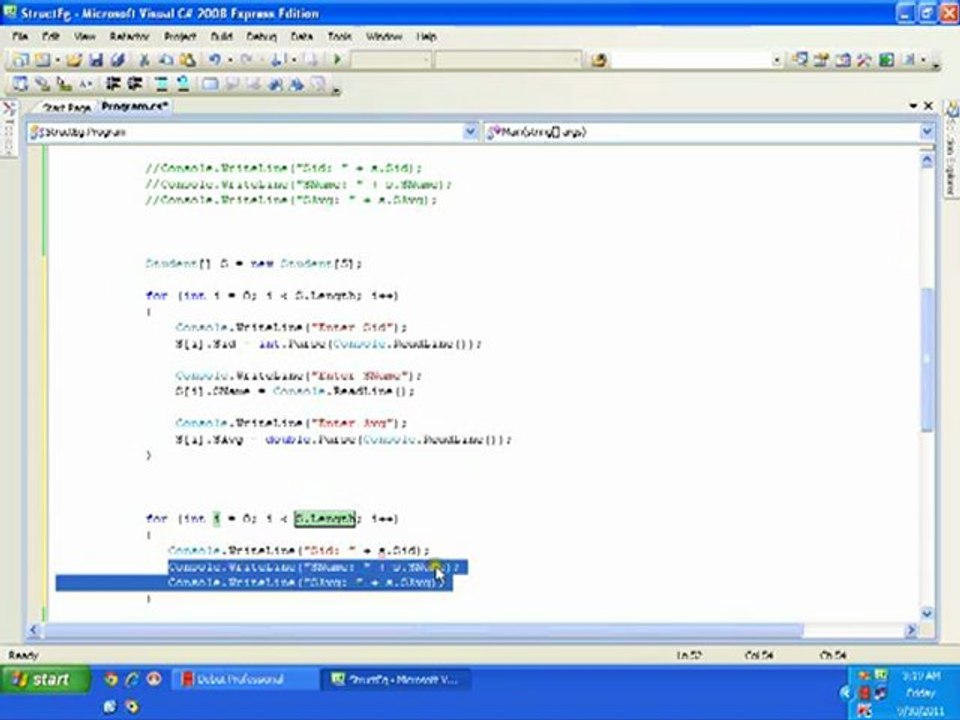Click the horizontal scrollbar left arrow
The width and height of the screenshot is (960, 720).
click(34, 629)
